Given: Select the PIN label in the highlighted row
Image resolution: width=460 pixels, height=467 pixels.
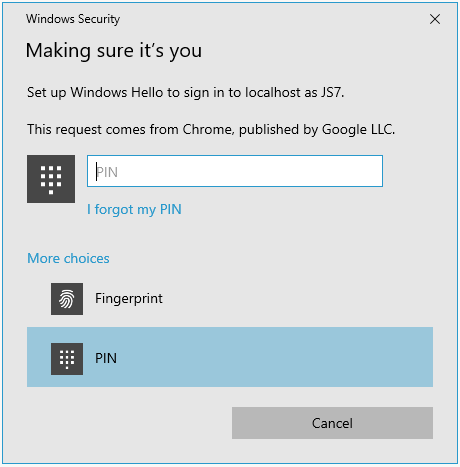Looking at the screenshot, I should (x=106, y=358).
